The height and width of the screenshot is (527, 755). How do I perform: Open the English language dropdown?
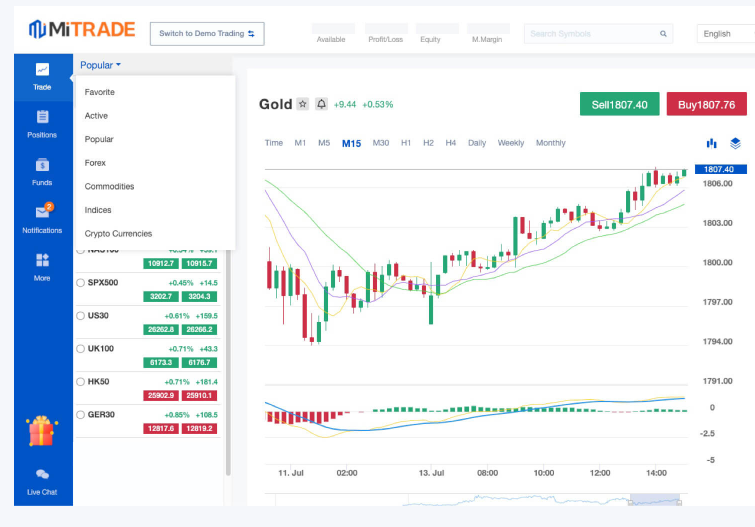point(724,34)
